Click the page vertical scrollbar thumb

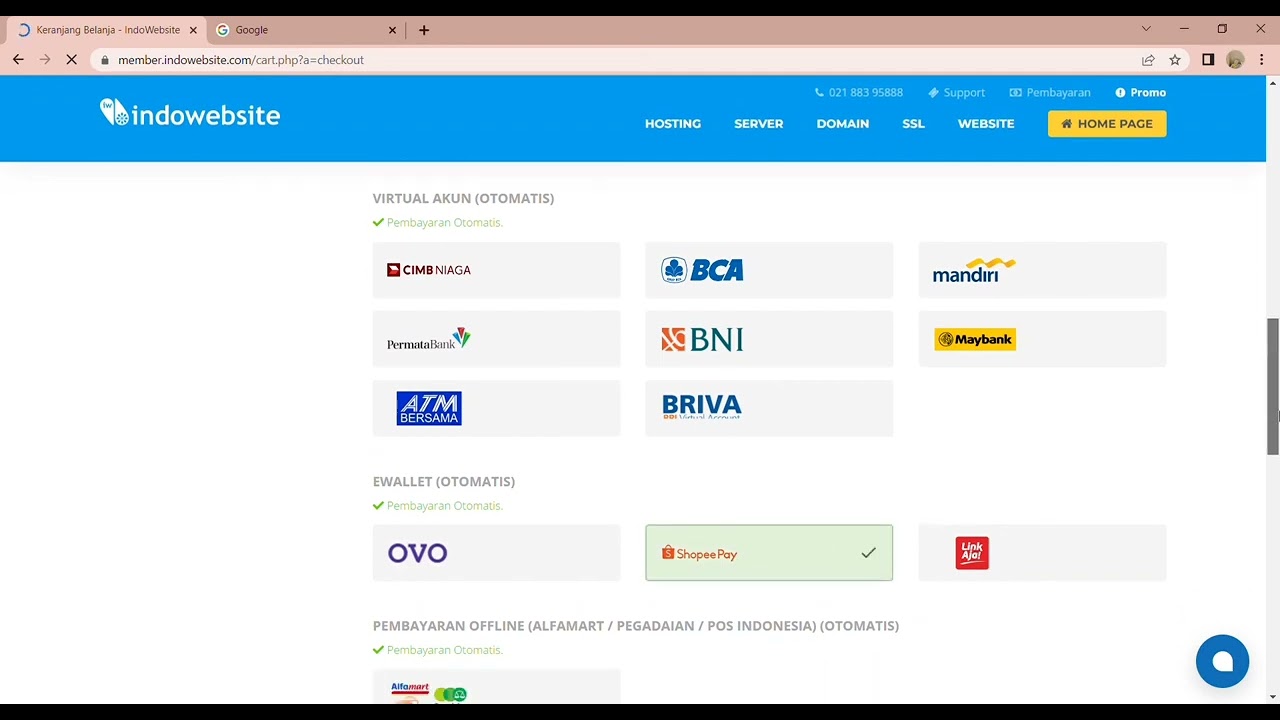coord(1273,387)
